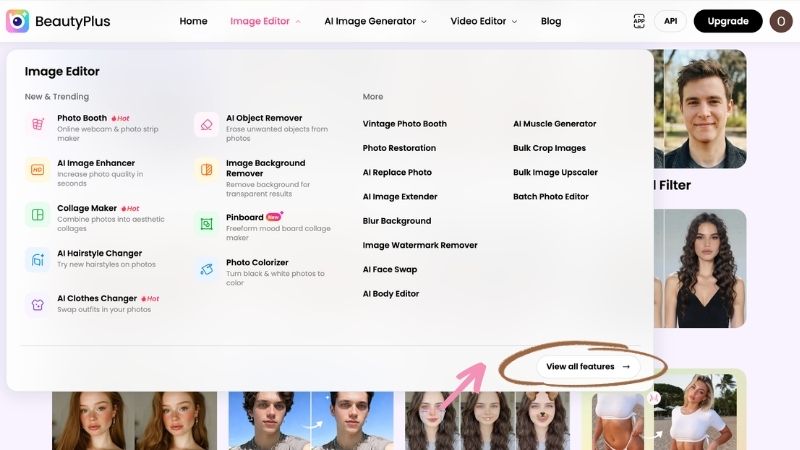Viewport: 800px width, 450px height.
Task: Choose Batch Photo Editor link
Action: 551,196
